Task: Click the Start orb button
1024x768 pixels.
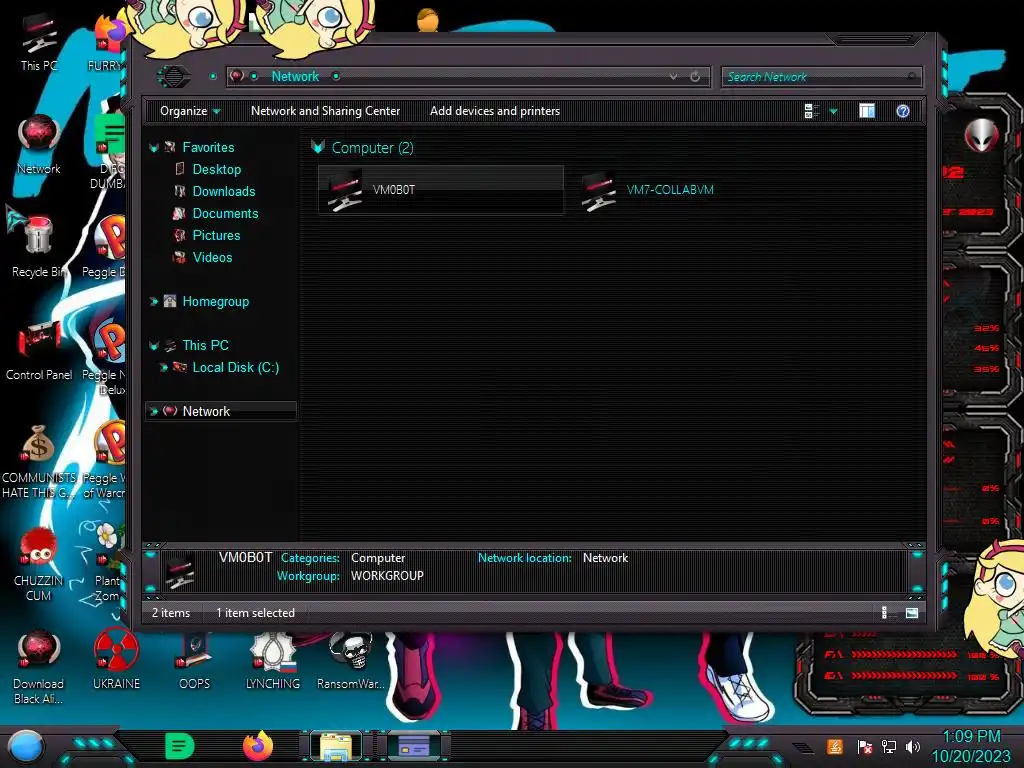Action: tap(25, 746)
